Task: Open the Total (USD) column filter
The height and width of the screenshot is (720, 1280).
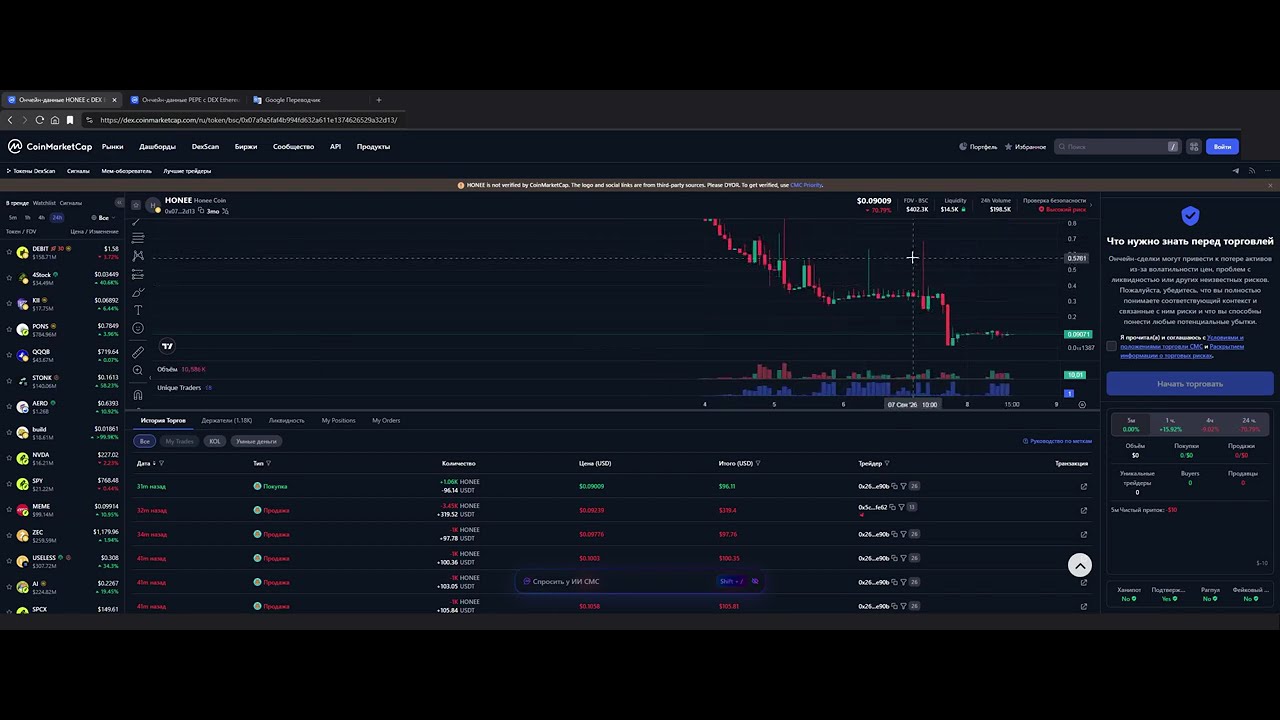Action: click(x=758, y=464)
